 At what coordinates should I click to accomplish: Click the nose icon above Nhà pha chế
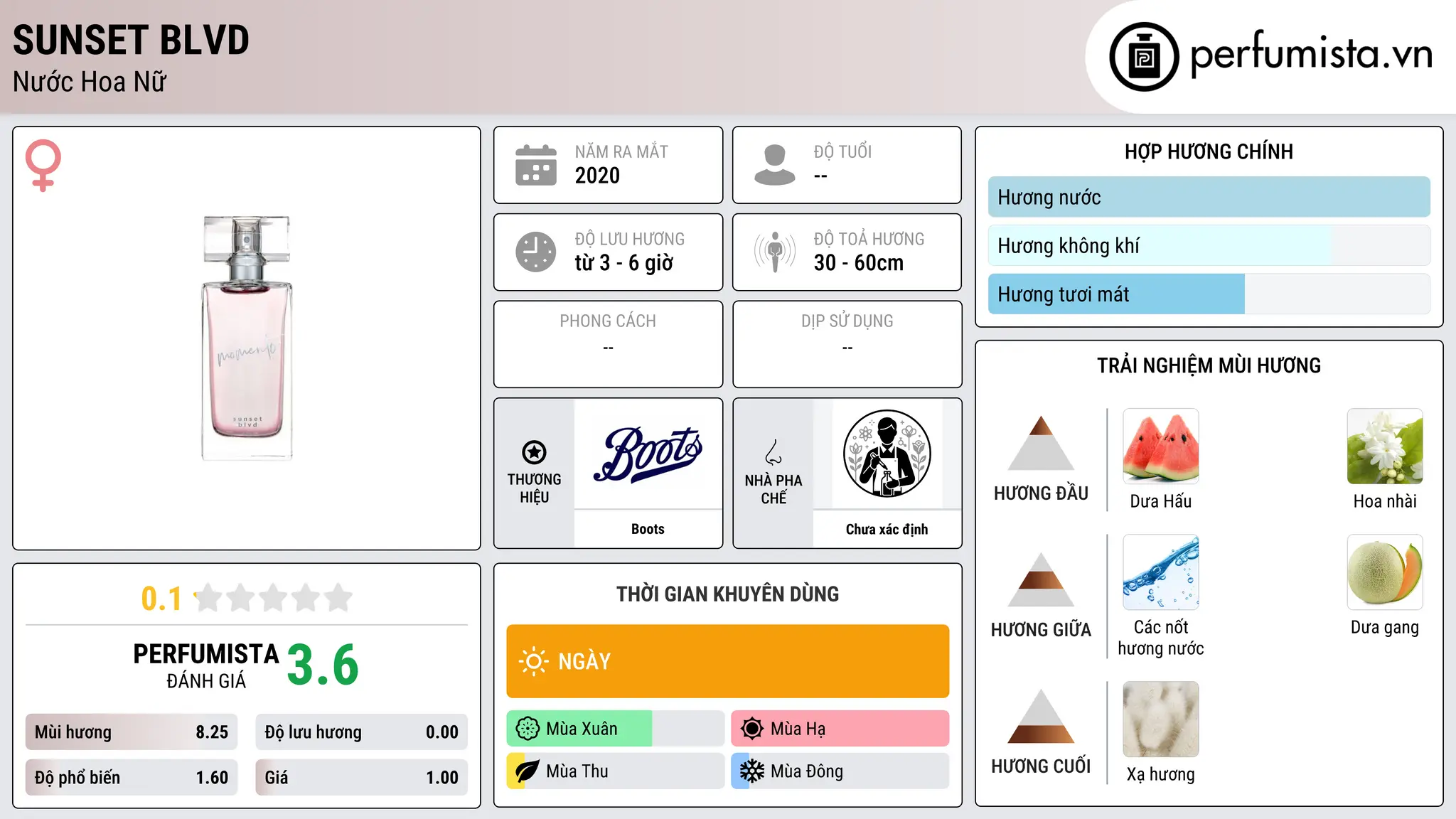pos(773,452)
